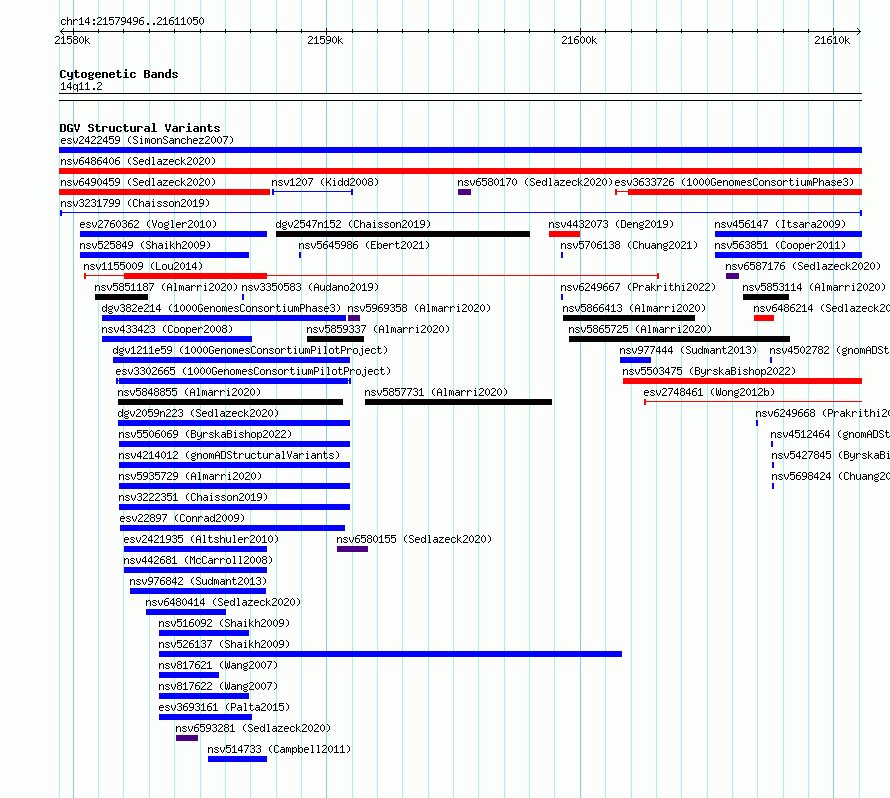Open nsv526137 (Shaikh2009) variant label
The height and width of the screenshot is (798, 890).
coord(224,644)
